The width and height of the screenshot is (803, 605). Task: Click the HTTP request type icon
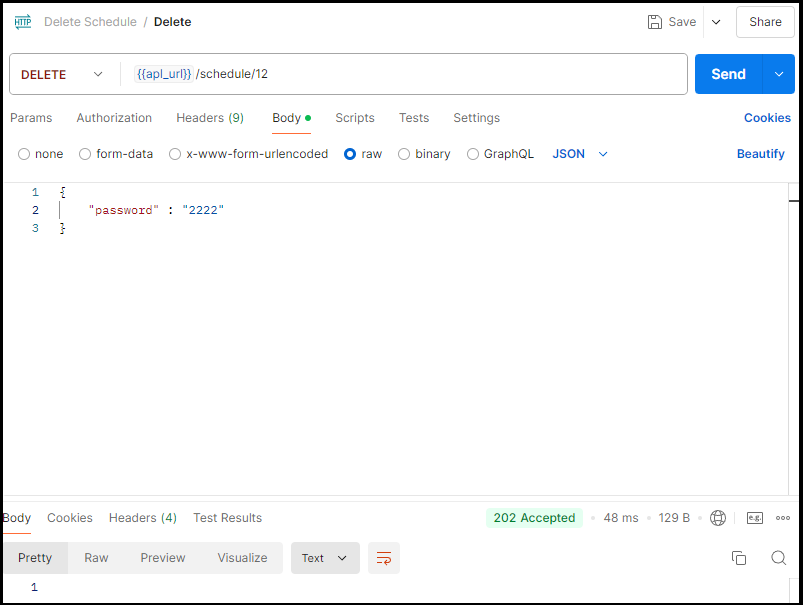pos(23,22)
